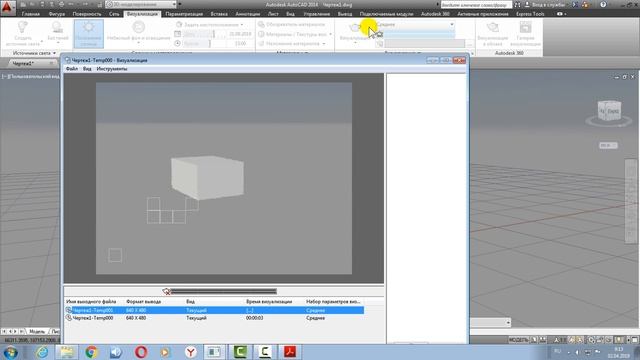This screenshot has width=640, height=360.
Task: Click the cancel render icon by progress bar
Action: [x=166, y=291]
